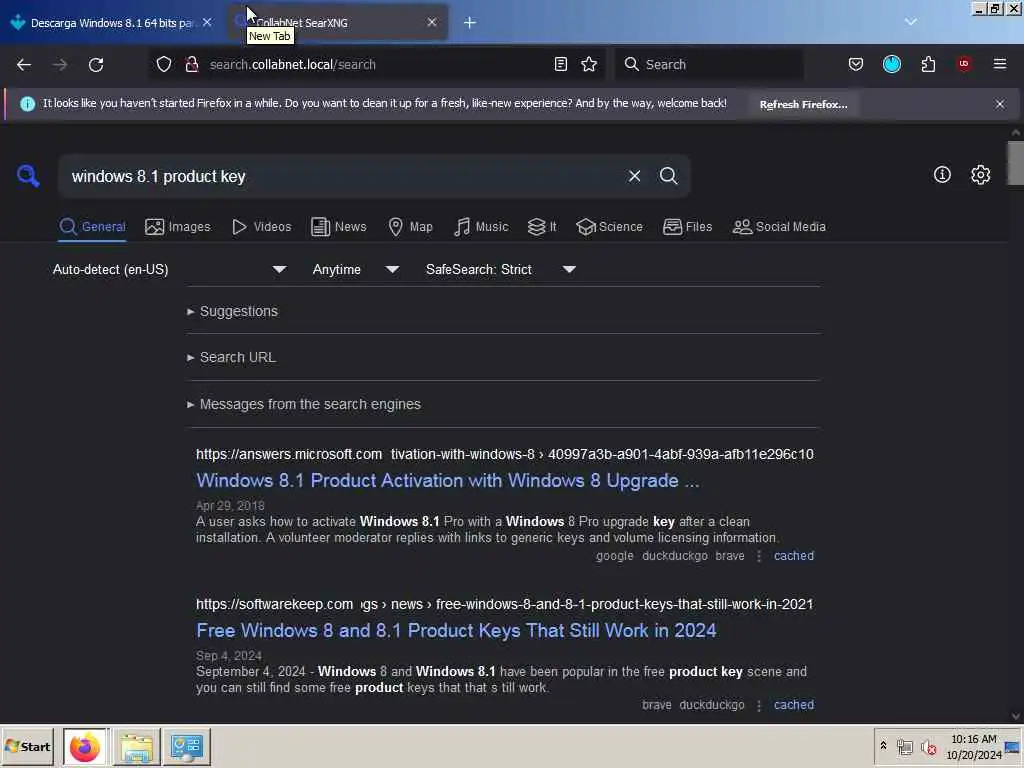Open the extensions puzzle piece icon
This screenshot has height=768, width=1024.
928,64
